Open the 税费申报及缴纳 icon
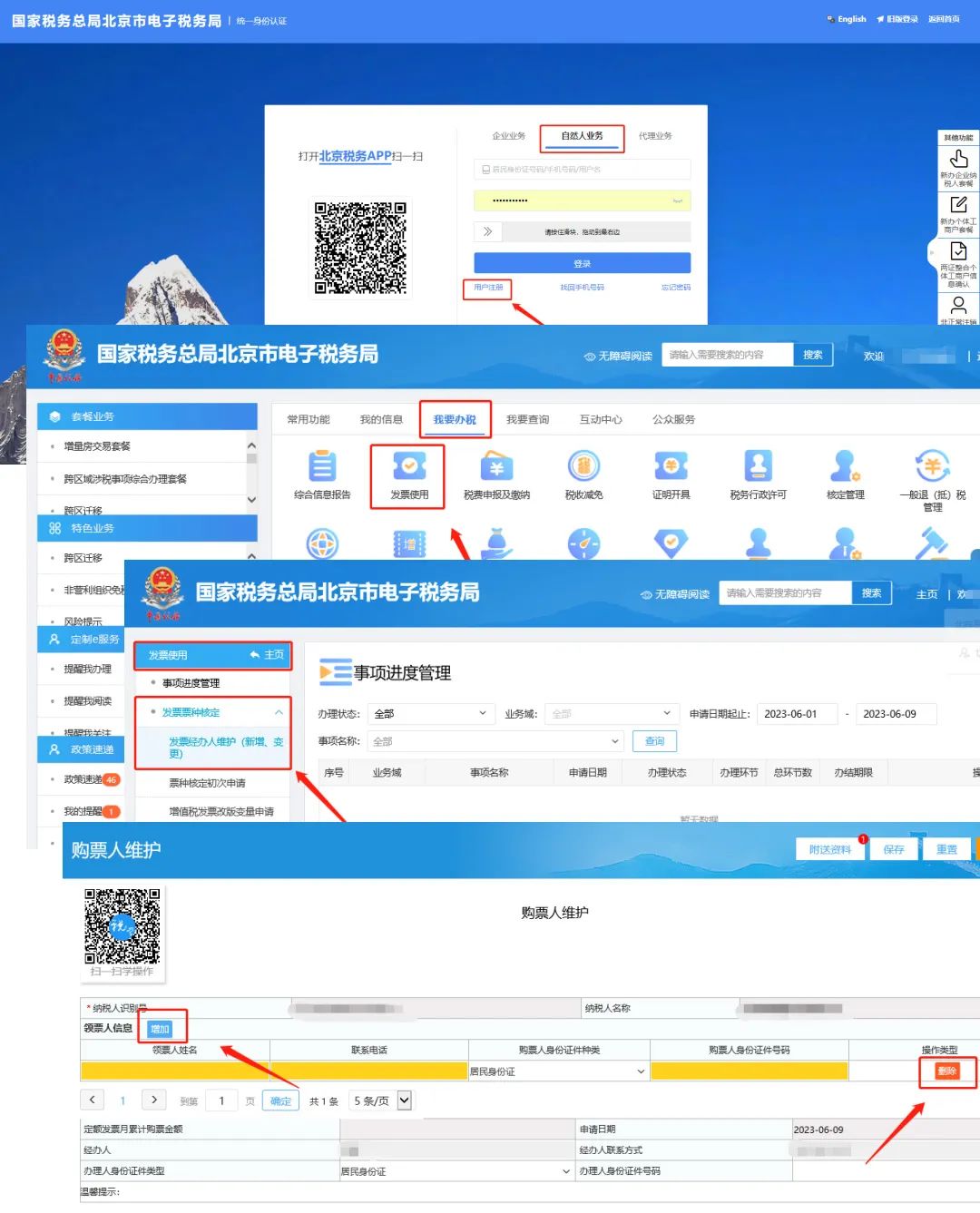Viewport: 980px width, 1213px height. (x=496, y=466)
